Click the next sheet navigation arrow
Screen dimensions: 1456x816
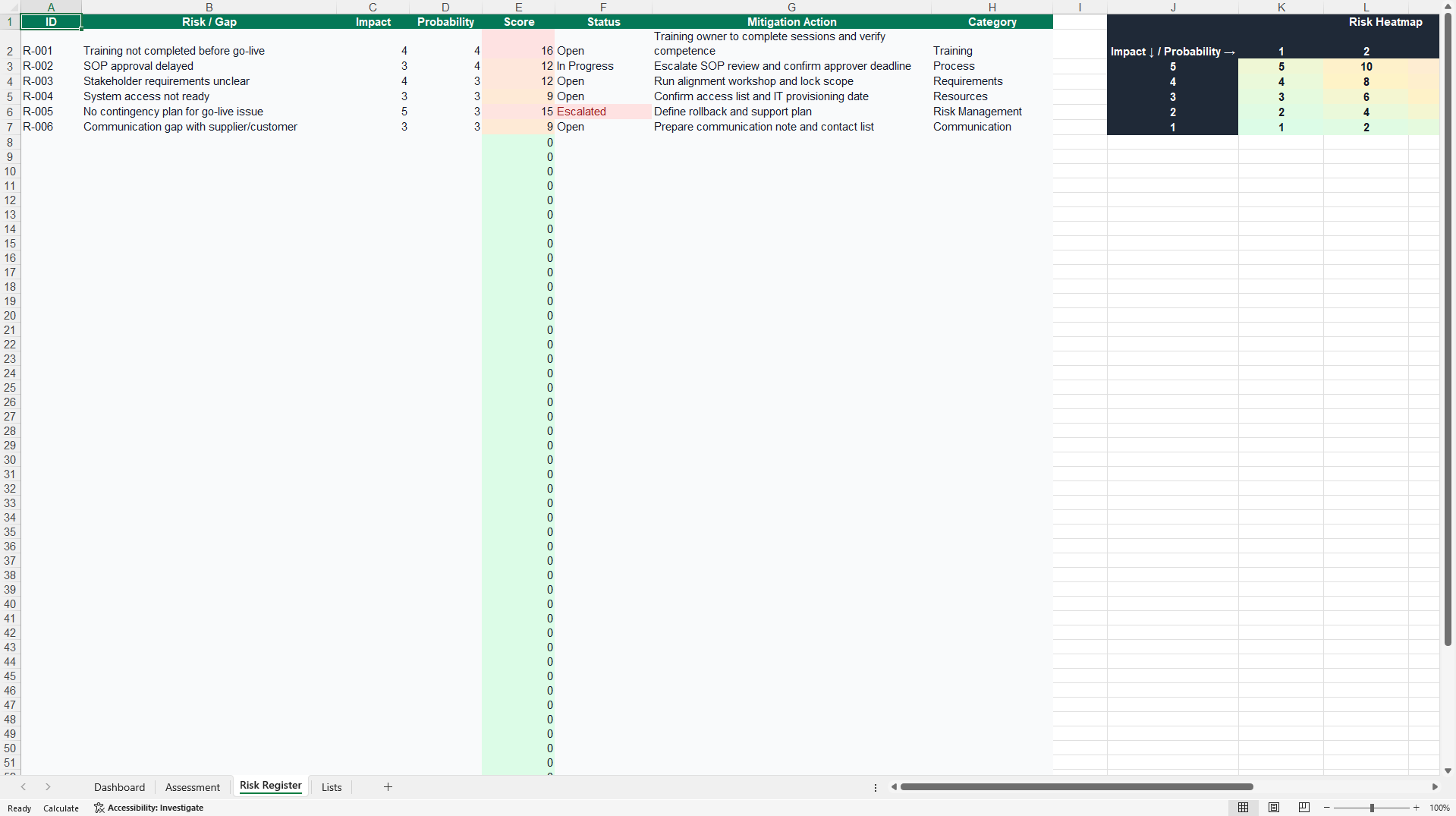coord(48,787)
